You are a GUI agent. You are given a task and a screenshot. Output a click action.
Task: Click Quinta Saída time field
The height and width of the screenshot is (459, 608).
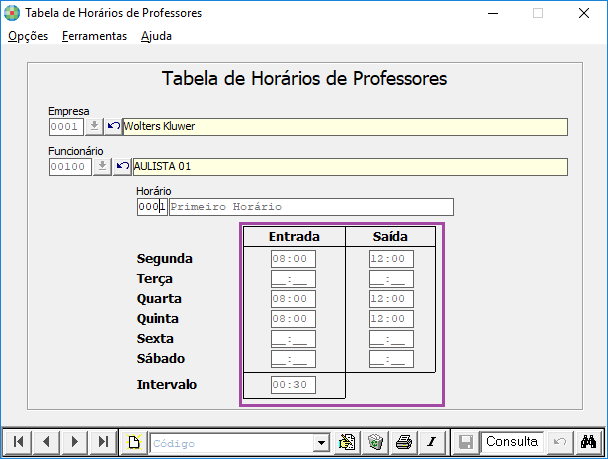[x=391, y=319]
